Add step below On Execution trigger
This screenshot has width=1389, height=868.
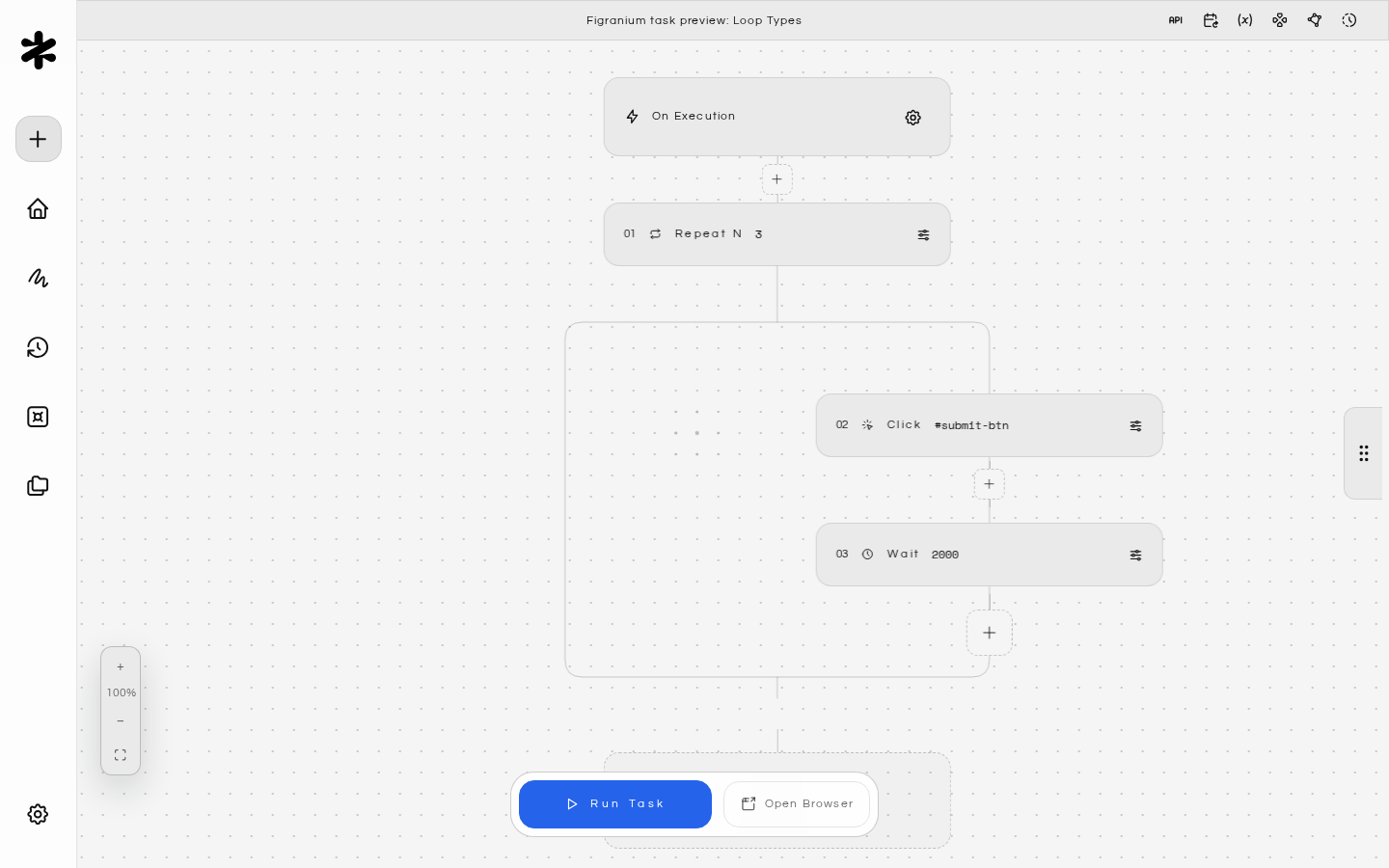point(777,179)
